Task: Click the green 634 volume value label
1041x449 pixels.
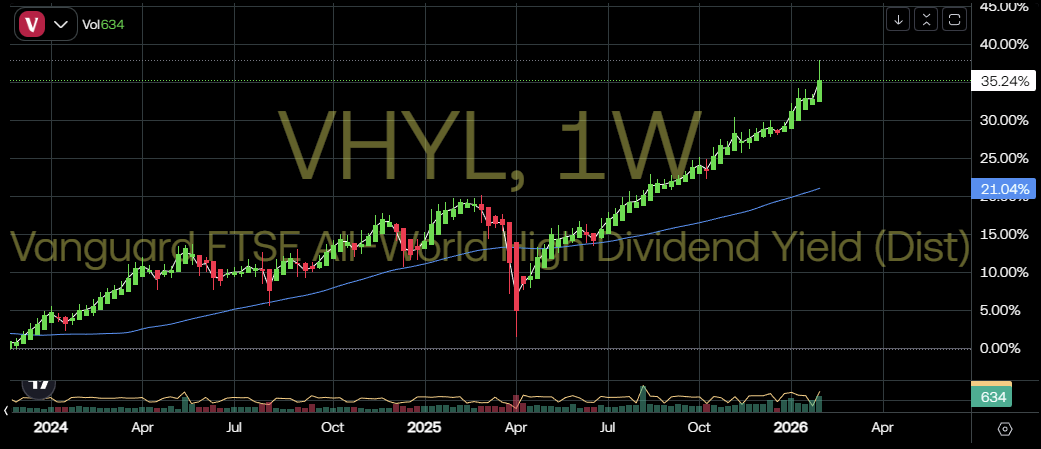Action: (x=992, y=398)
